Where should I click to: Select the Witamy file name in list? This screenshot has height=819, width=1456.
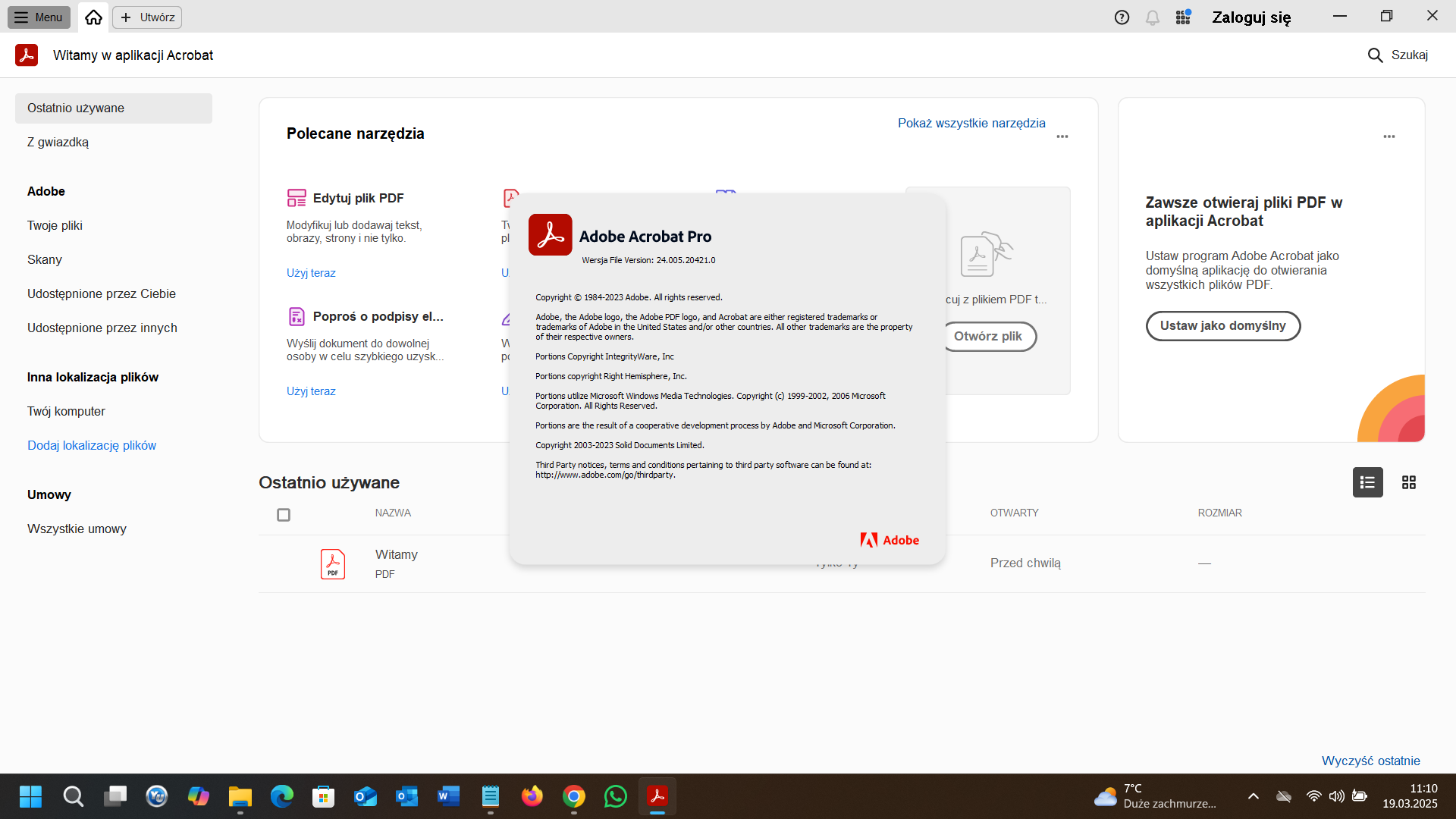coord(397,554)
